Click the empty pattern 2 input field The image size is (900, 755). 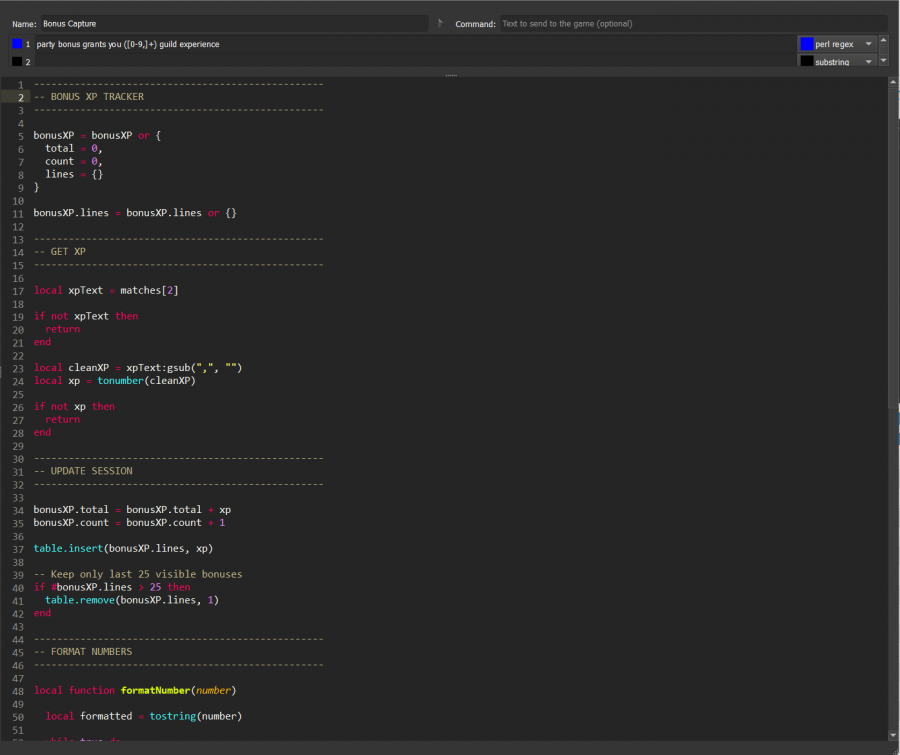click(414, 61)
